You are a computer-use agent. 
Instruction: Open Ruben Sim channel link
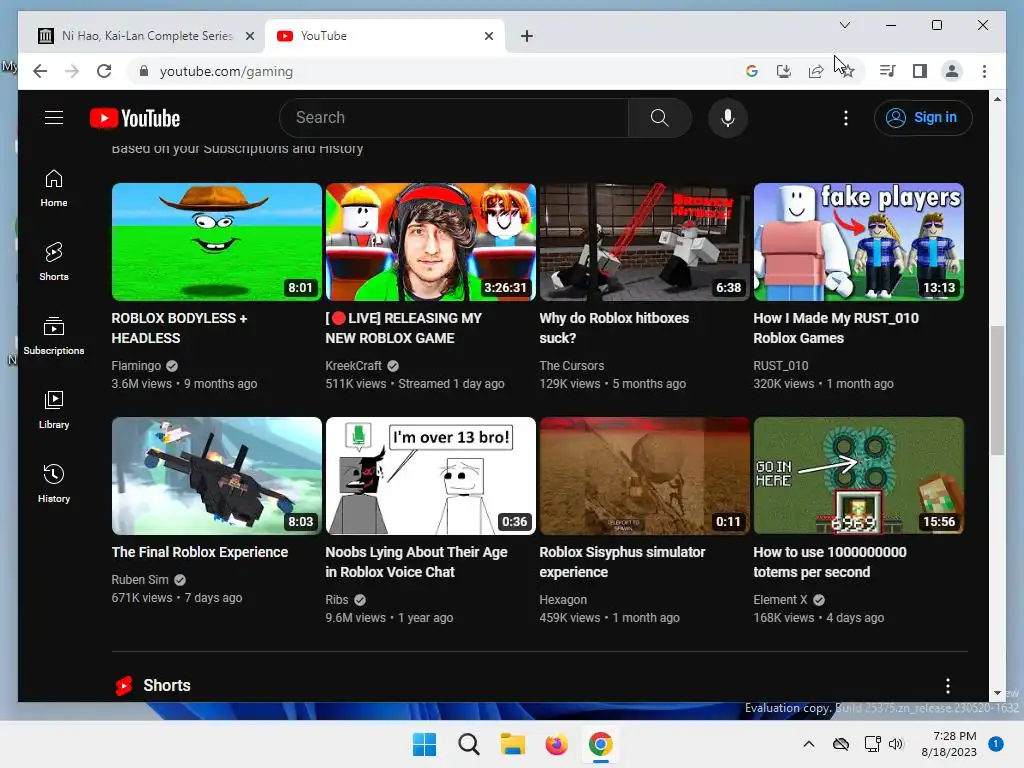point(140,579)
